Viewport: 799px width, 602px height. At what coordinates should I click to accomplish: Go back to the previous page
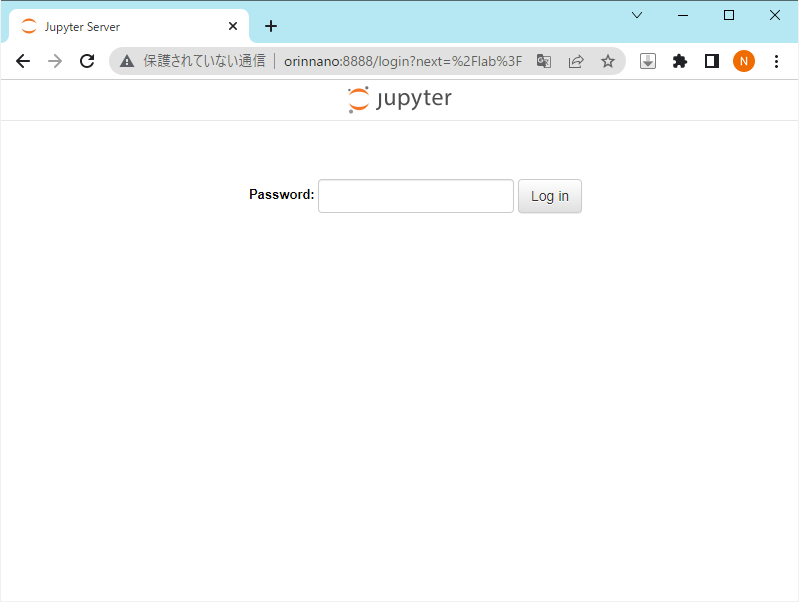pyautogui.click(x=23, y=61)
